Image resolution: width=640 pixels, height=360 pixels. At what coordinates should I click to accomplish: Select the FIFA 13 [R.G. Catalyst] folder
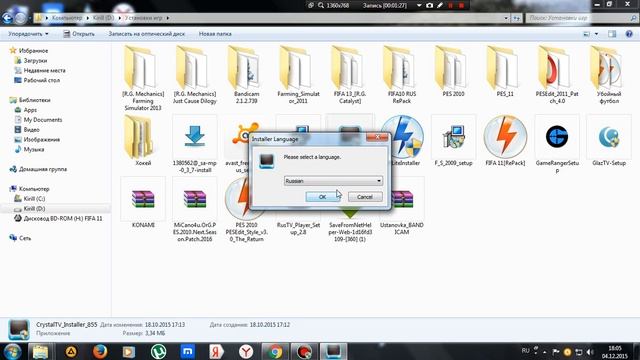coord(350,75)
